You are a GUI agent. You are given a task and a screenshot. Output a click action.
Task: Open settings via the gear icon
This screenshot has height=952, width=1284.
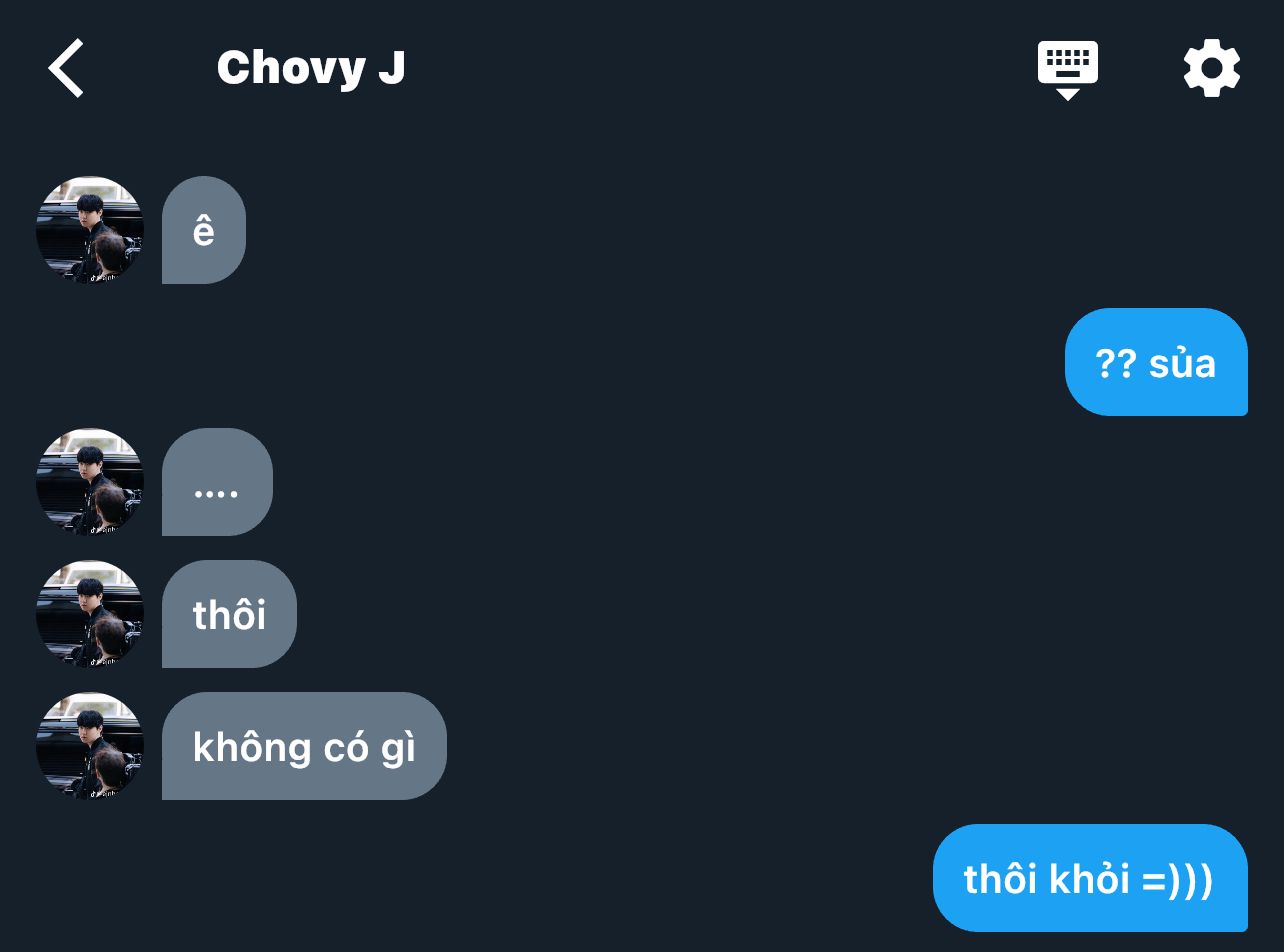[x=1211, y=68]
